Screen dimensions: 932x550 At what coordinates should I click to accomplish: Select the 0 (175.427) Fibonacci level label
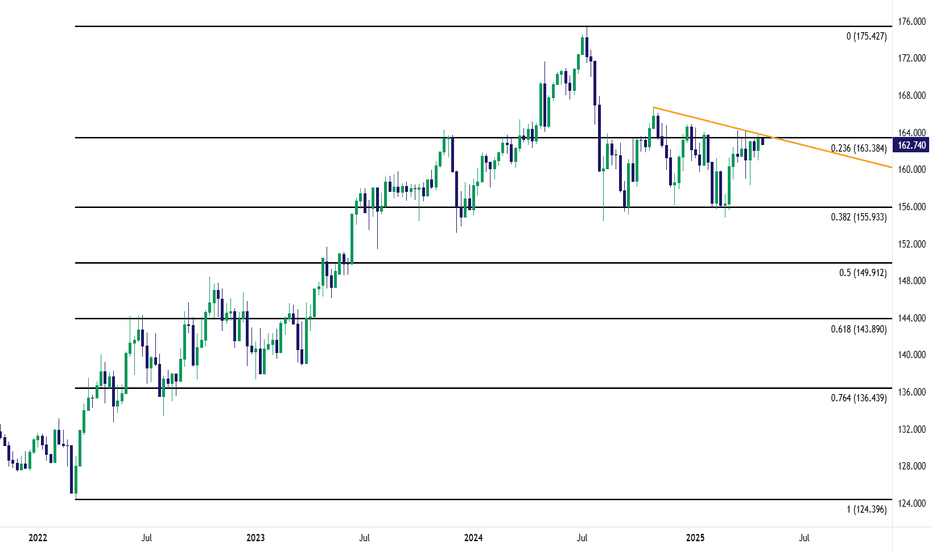click(866, 37)
